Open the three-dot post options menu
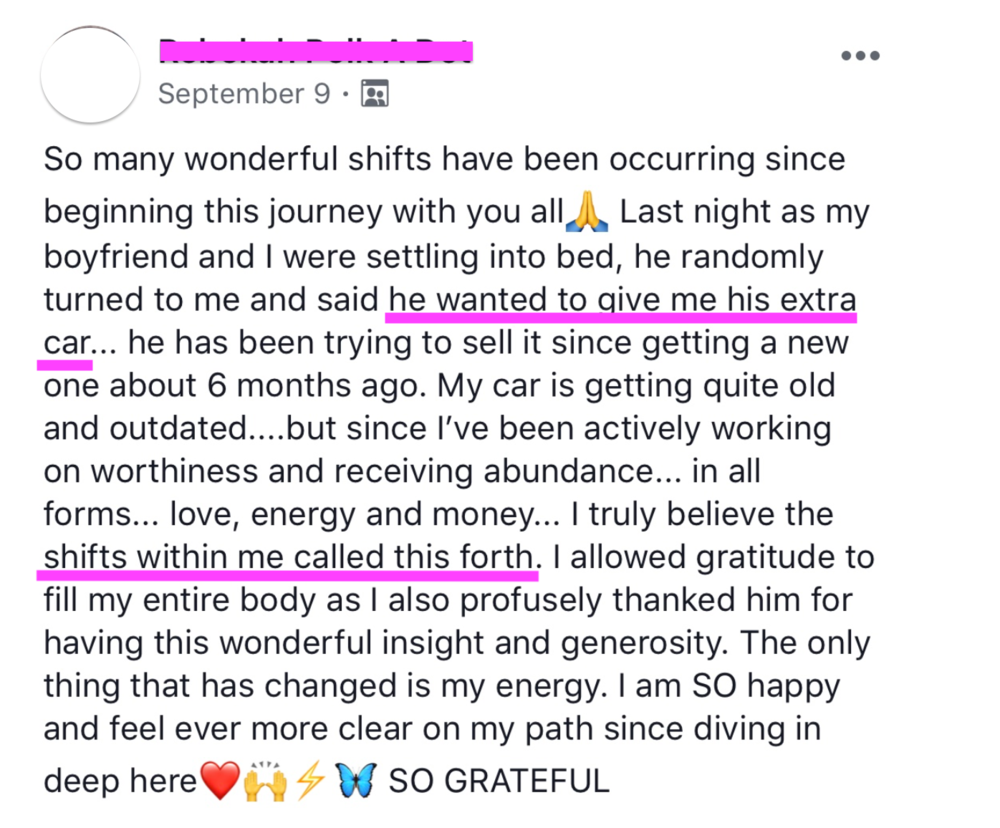1000x828 pixels. (860, 55)
